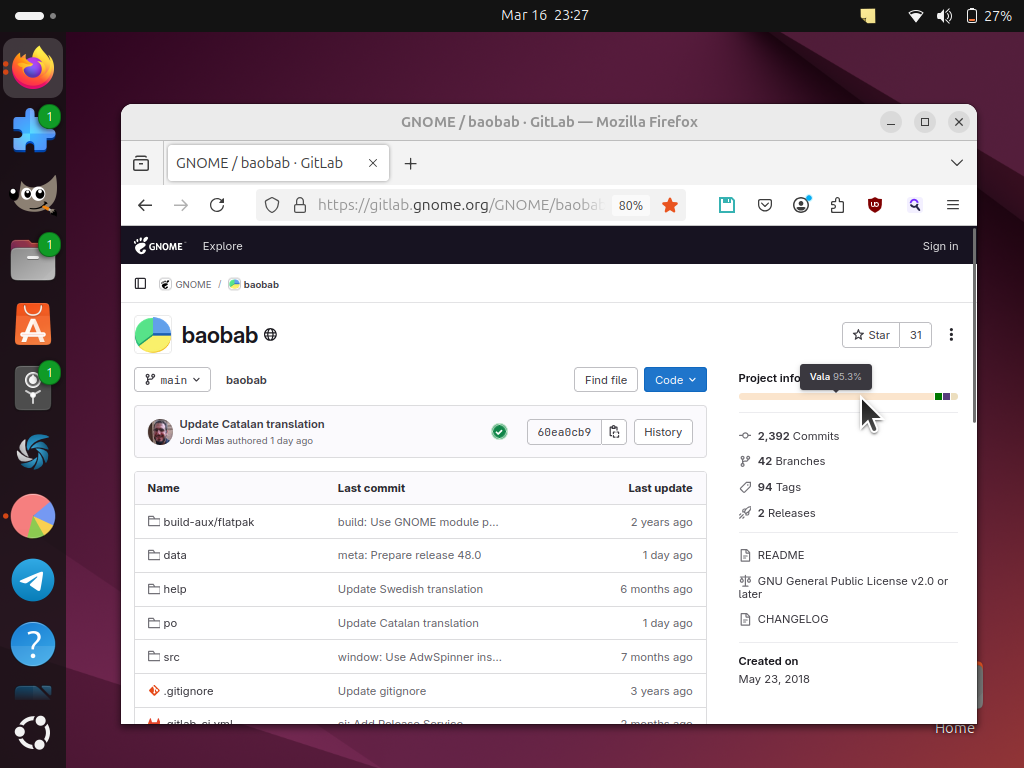Open Firefox from the dock
Image resolution: width=1024 pixels, height=768 pixels.
33,68
